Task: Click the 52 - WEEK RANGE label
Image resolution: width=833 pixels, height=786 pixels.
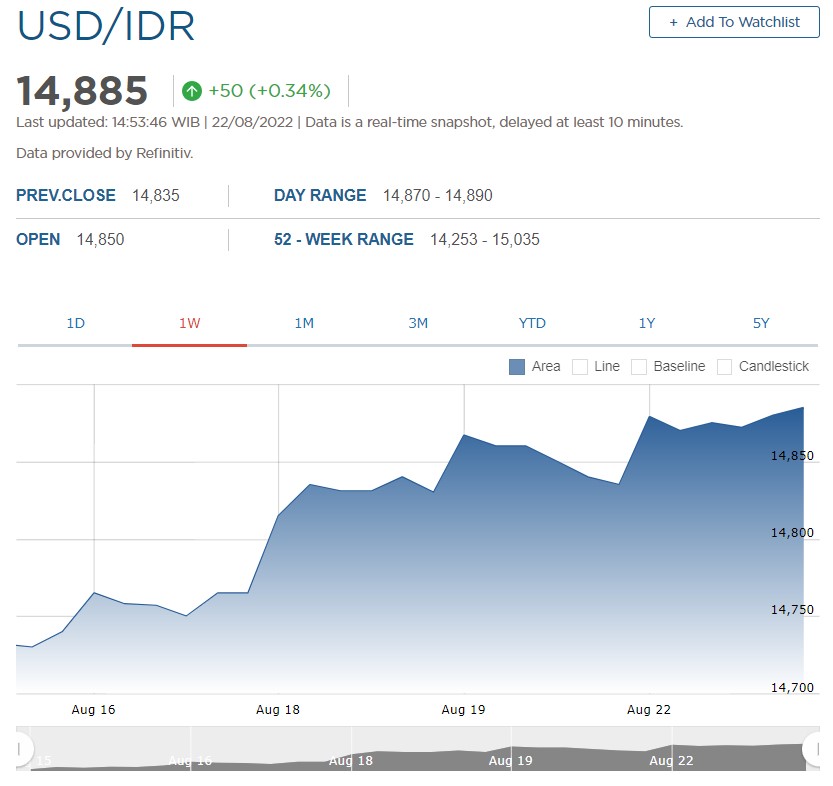Action: click(343, 240)
